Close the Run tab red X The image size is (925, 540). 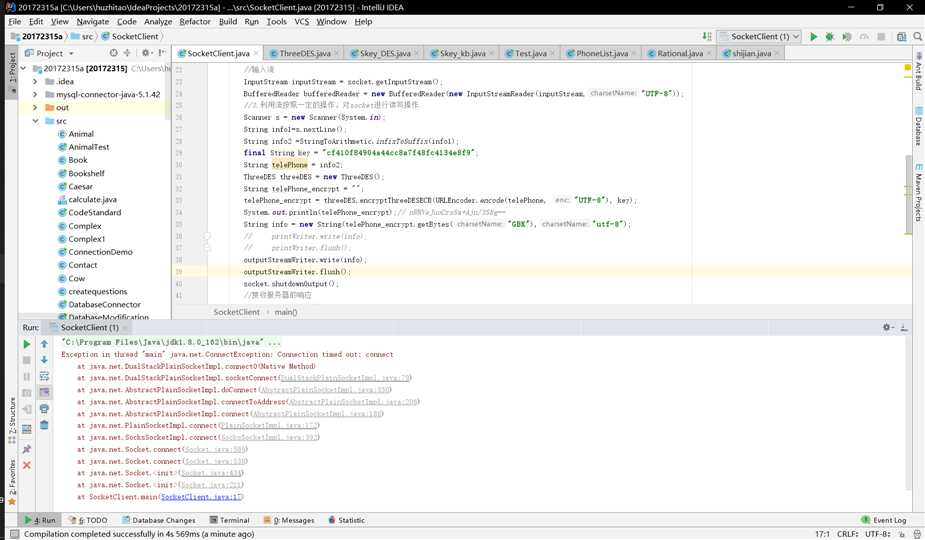tap(27, 466)
